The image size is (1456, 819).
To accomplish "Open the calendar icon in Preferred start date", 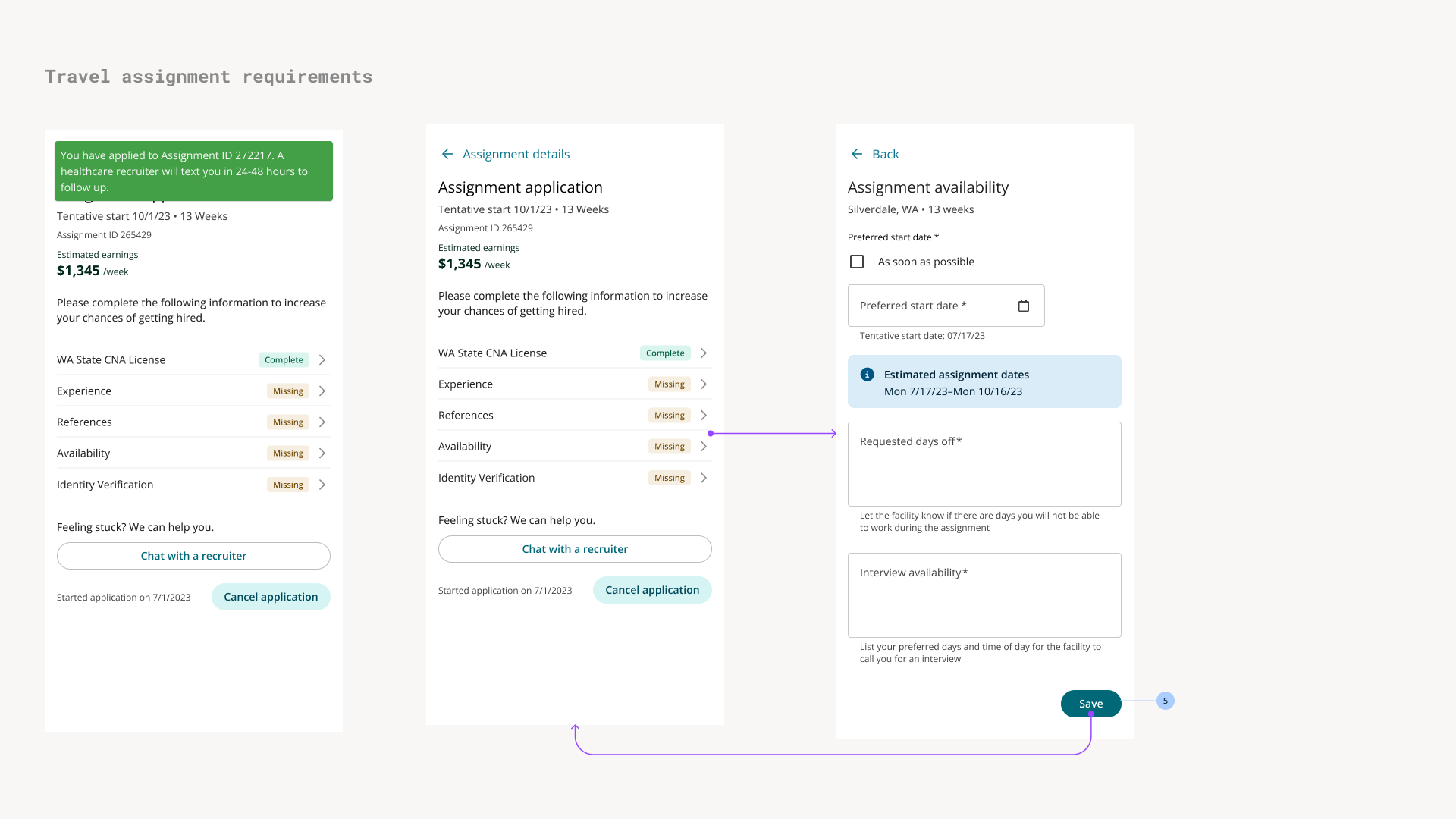I will (x=1023, y=306).
